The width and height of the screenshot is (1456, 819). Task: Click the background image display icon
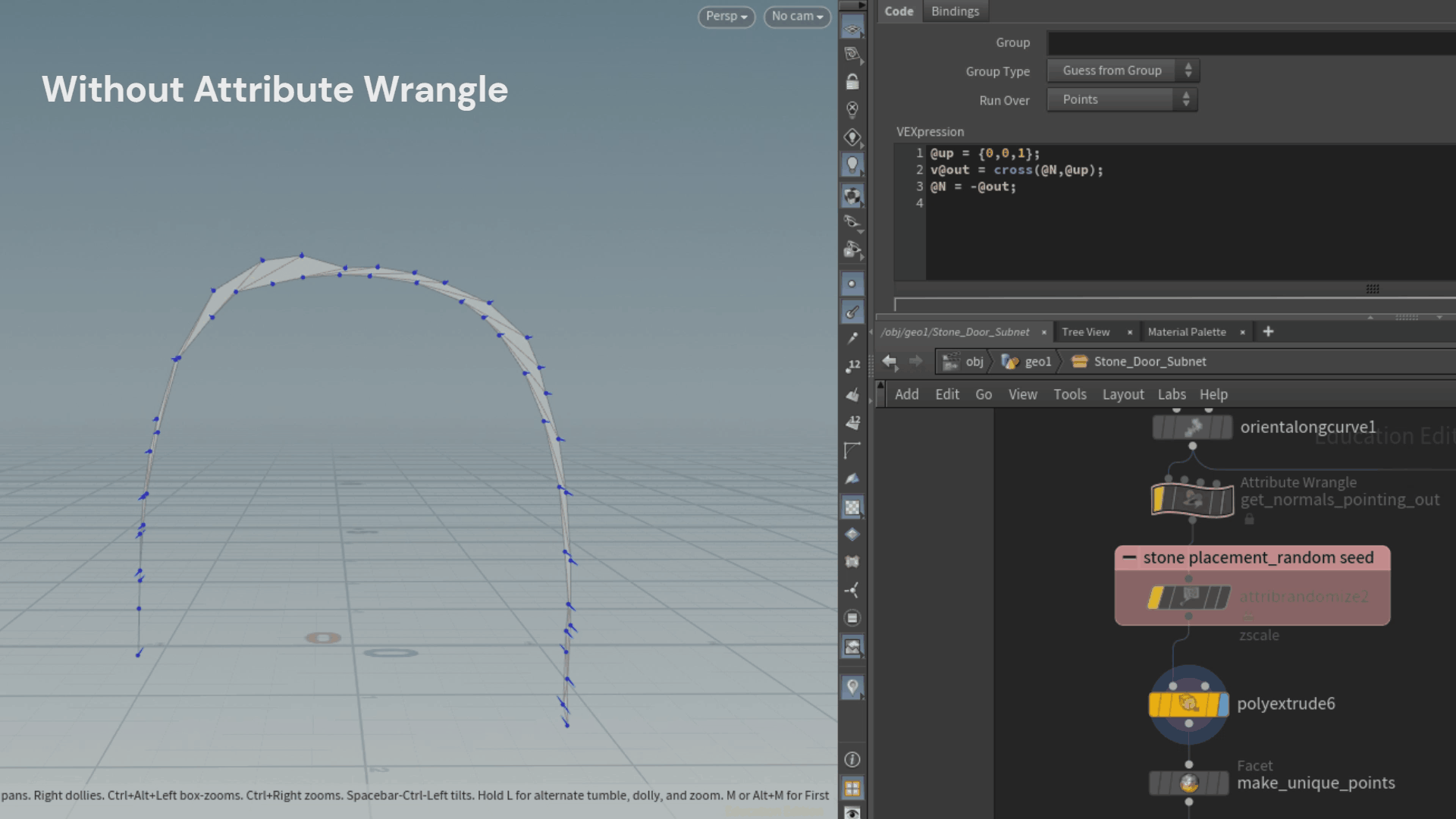click(x=852, y=647)
